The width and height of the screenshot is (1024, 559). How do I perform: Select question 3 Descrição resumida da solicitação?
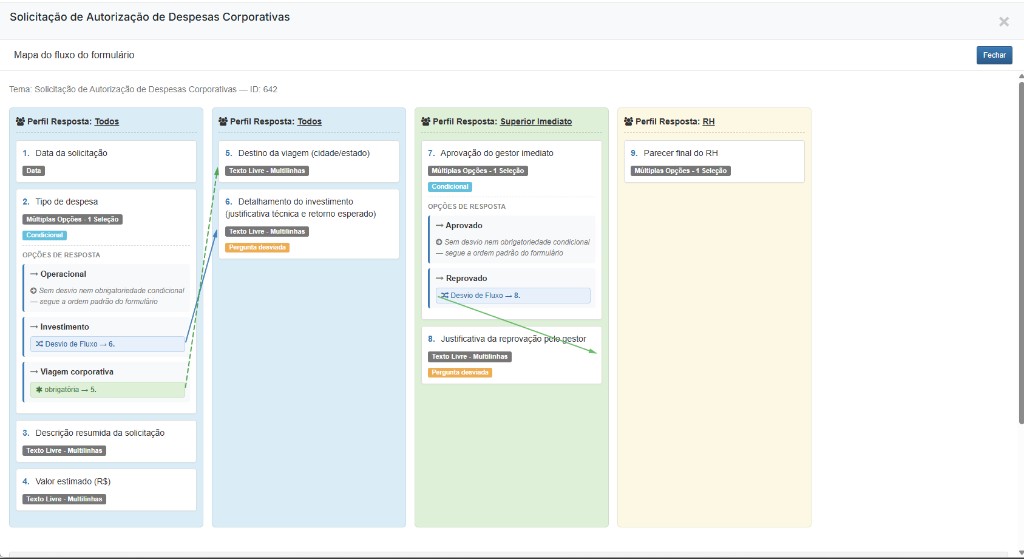pos(106,441)
